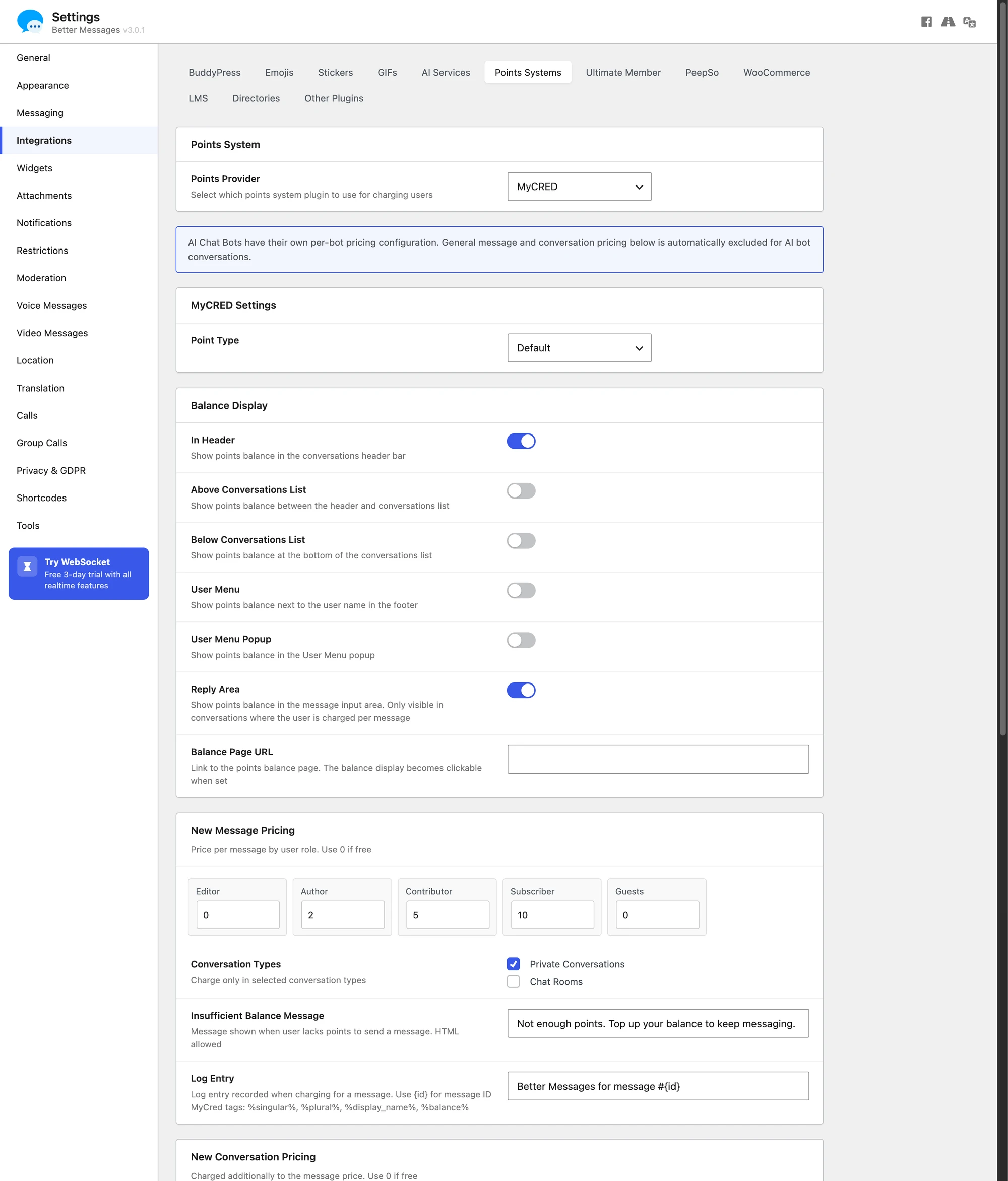The width and height of the screenshot is (1008, 1181).
Task: Click the hourglass icon on WebSocket banner
Action: pyautogui.click(x=27, y=567)
